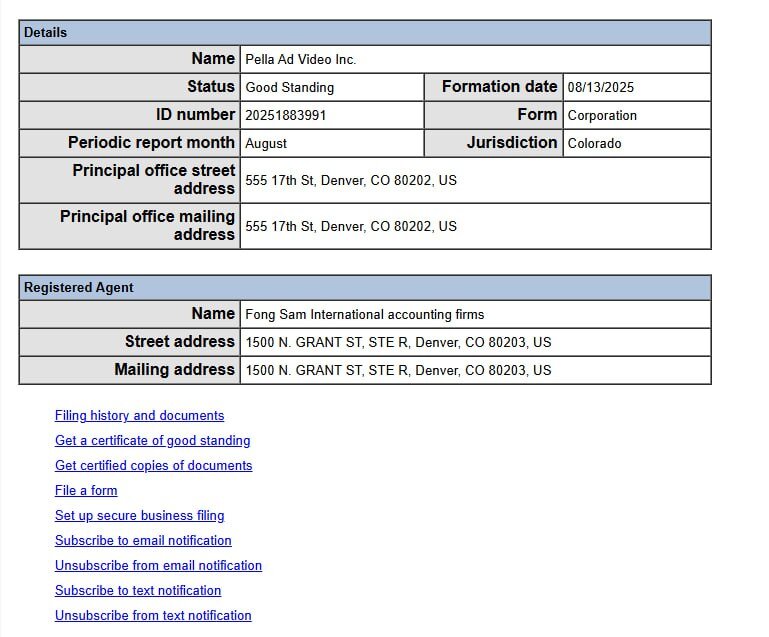Select registered agent name Fong Sam International
Screen dimensions: 769x637
point(364,315)
